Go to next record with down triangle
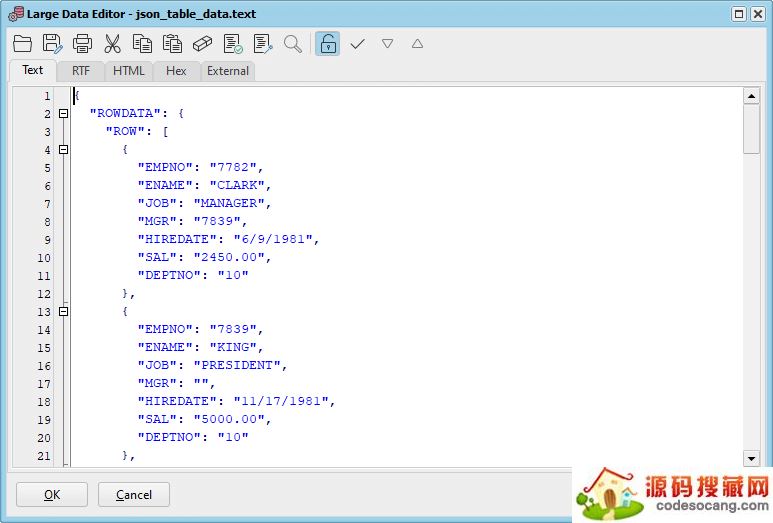This screenshot has height=523, width=773. pyautogui.click(x=387, y=44)
